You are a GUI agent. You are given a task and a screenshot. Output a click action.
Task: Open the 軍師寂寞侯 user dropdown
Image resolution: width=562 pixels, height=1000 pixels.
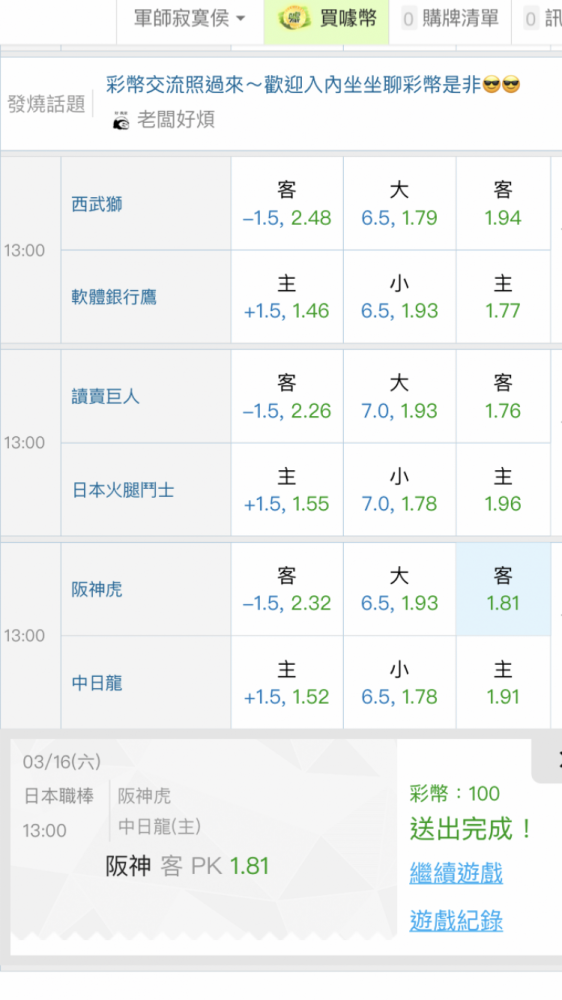189,18
